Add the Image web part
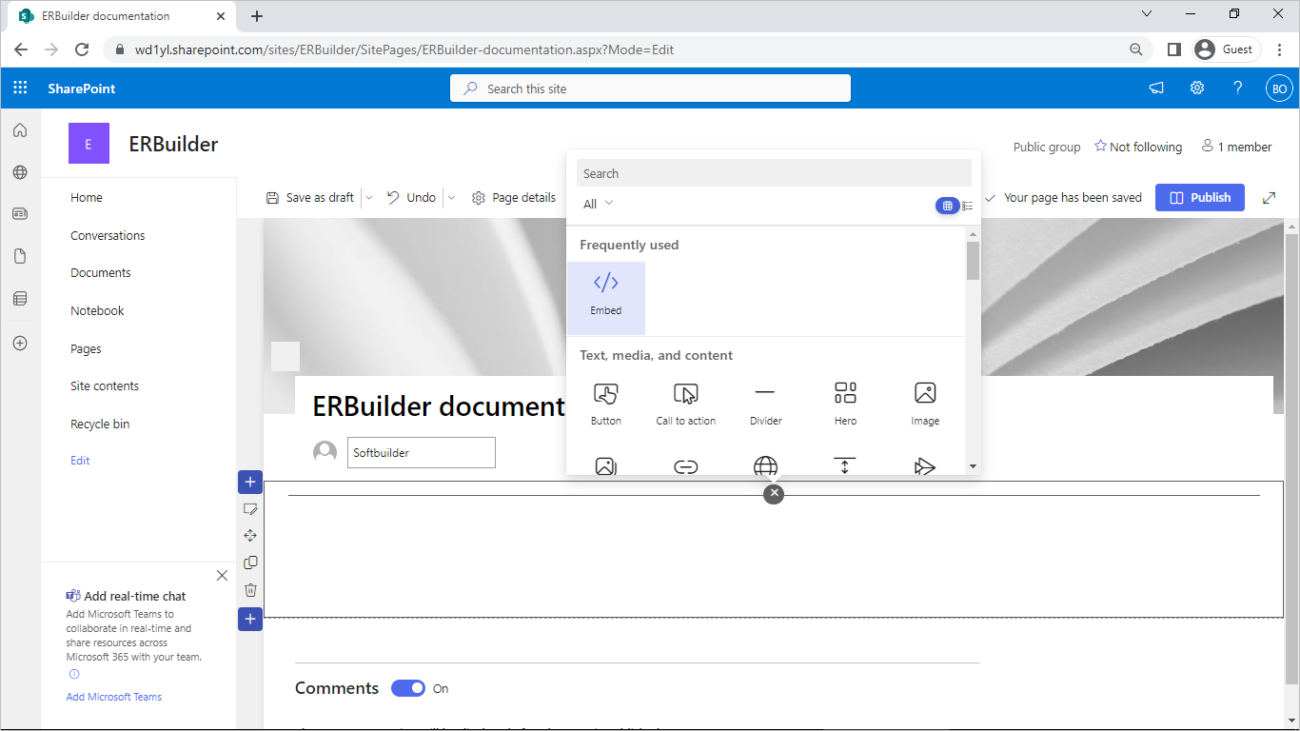The image size is (1300, 731). click(925, 403)
